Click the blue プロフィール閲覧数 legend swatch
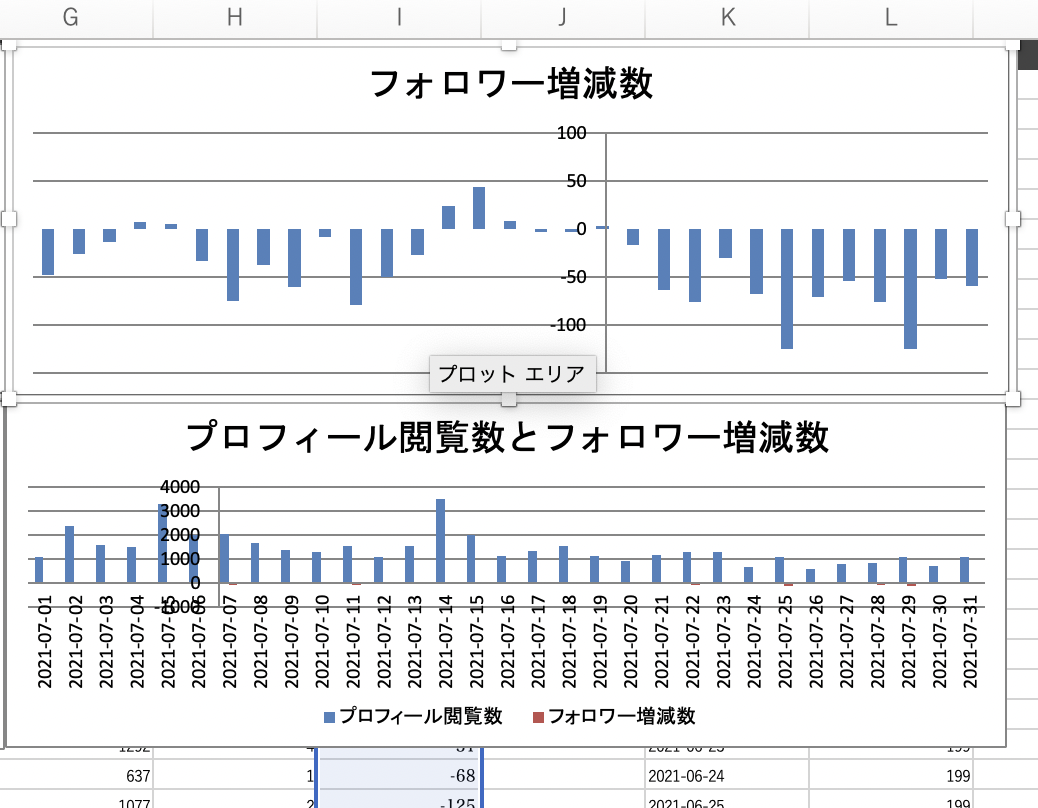Image resolution: width=1038 pixels, height=808 pixels. pyautogui.click(x=330, y=717)
